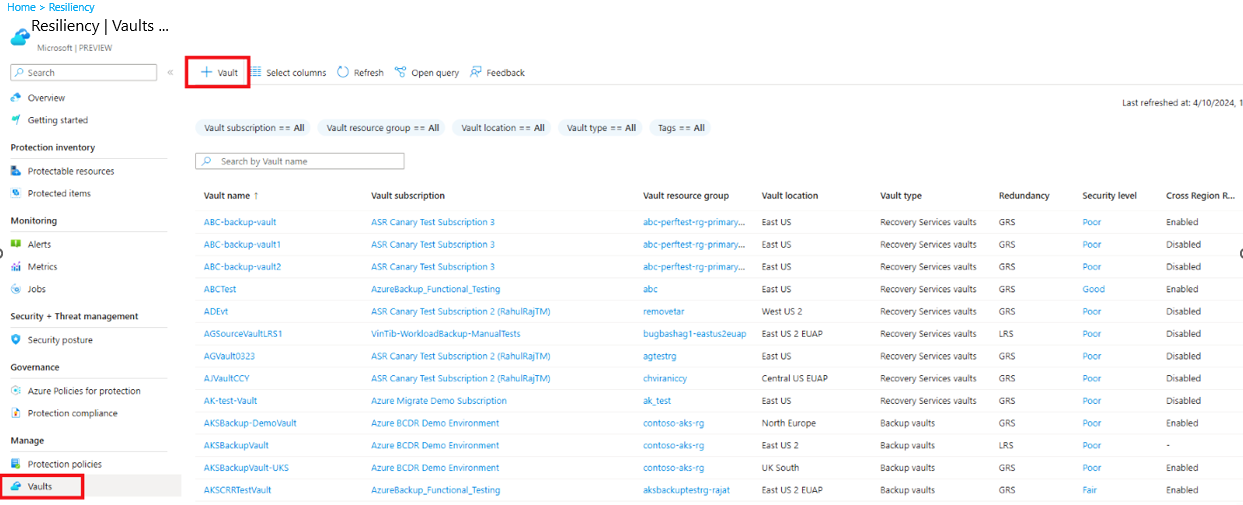Click the + Vault button
Screen dimensions: 1243x505
[218, 72]
